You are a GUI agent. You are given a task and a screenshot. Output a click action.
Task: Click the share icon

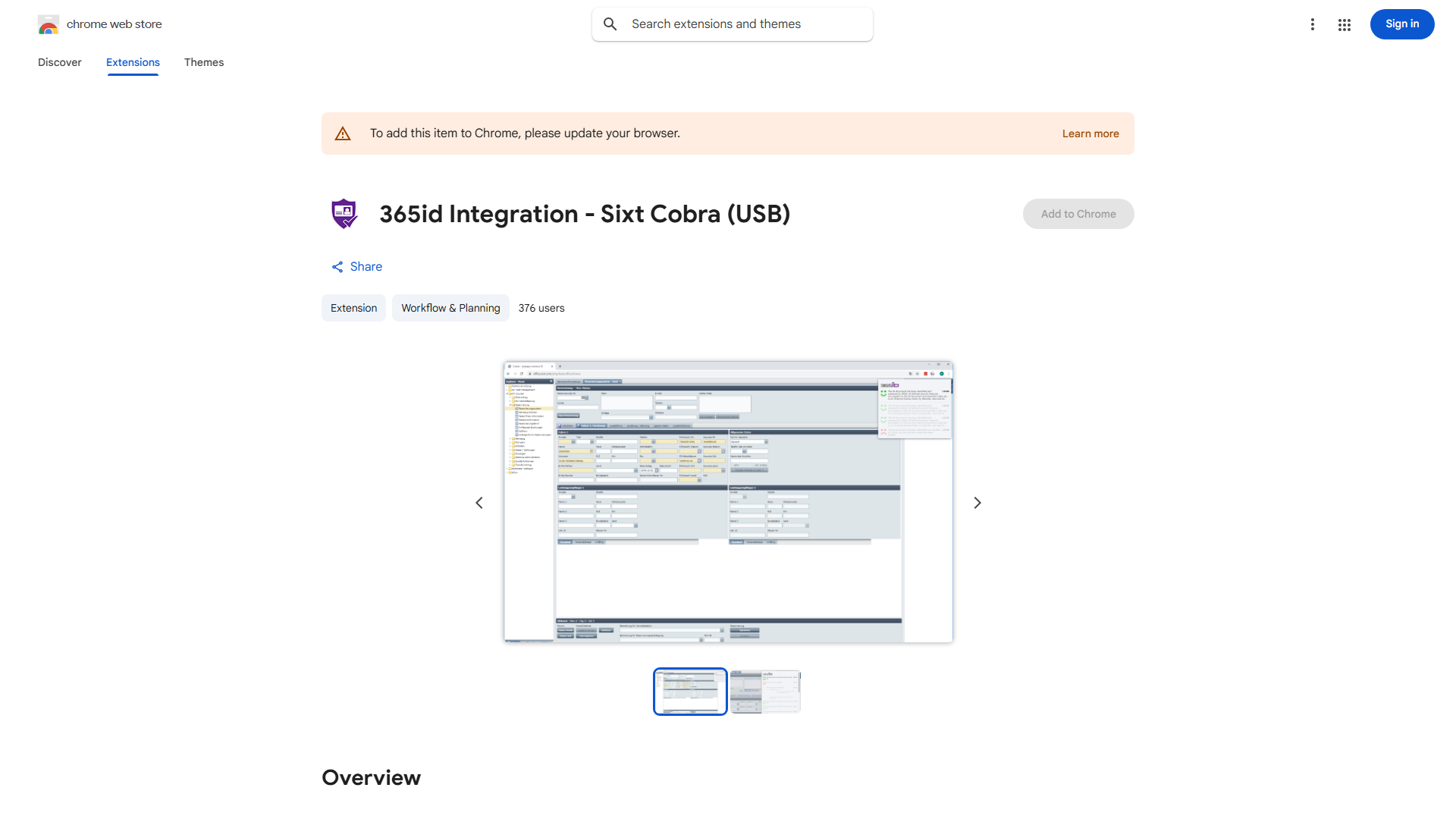click(337, 267)
